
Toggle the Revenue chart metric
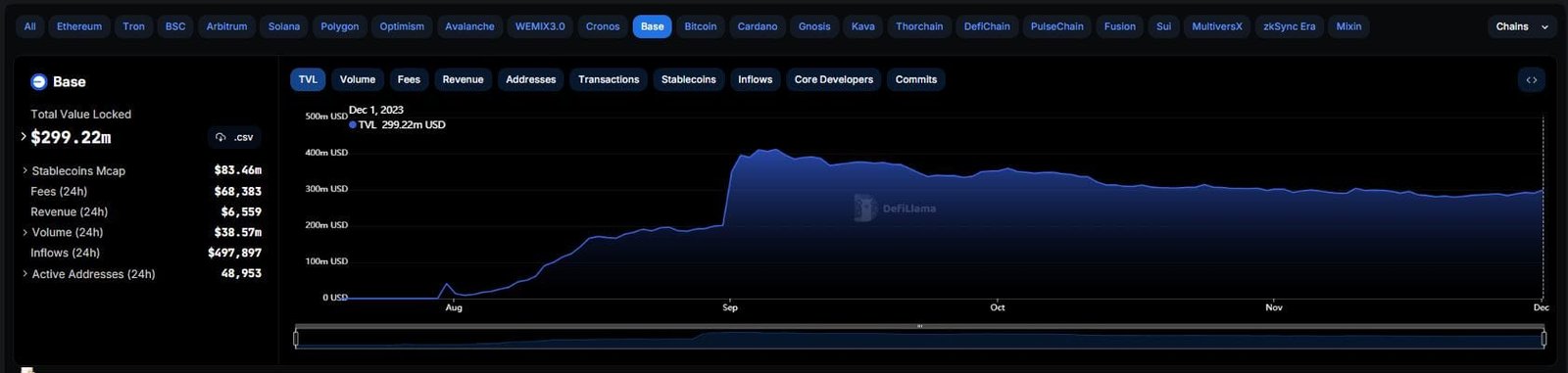click(463, 79)
